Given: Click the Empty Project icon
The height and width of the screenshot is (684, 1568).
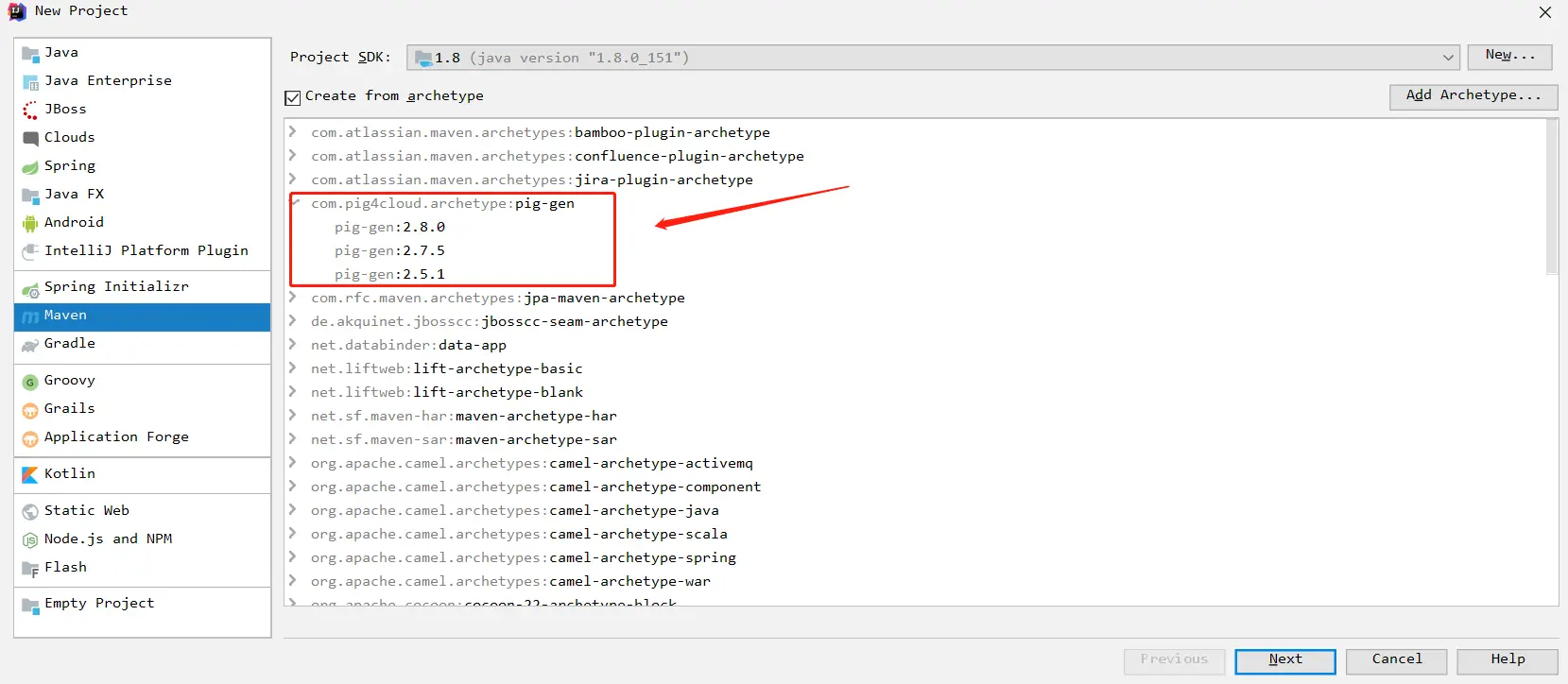Looking at the screenshot, I should tap(30, 605).
